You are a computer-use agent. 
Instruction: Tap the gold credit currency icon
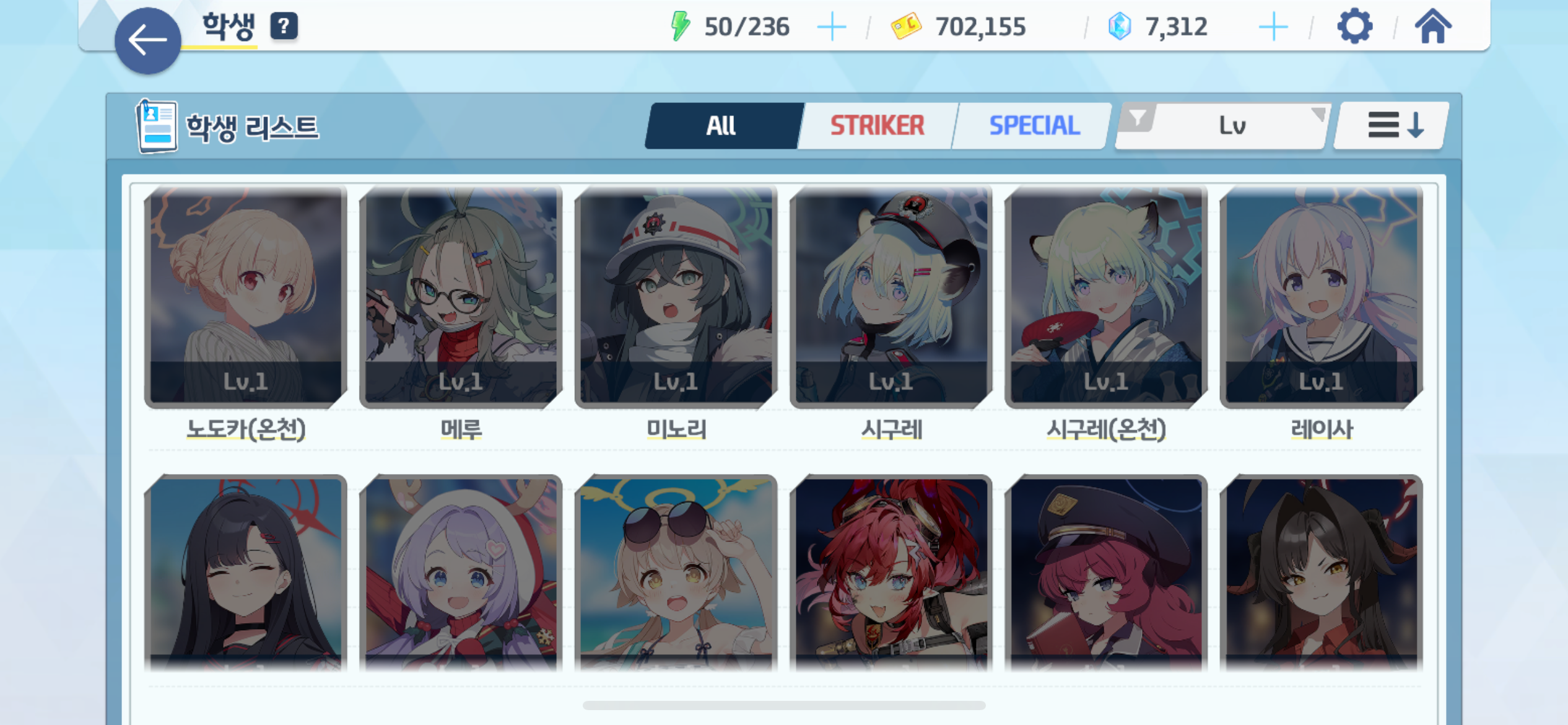[x=906, y=27]
